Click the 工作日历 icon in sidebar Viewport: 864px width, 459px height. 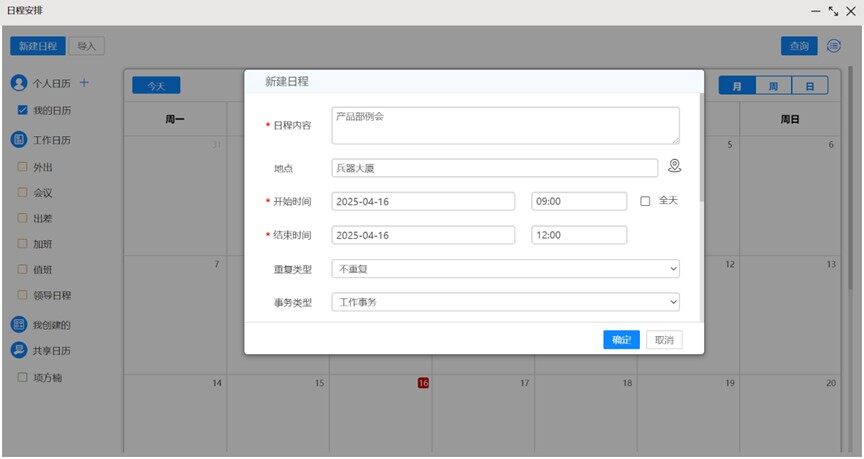tap(18, 140)
